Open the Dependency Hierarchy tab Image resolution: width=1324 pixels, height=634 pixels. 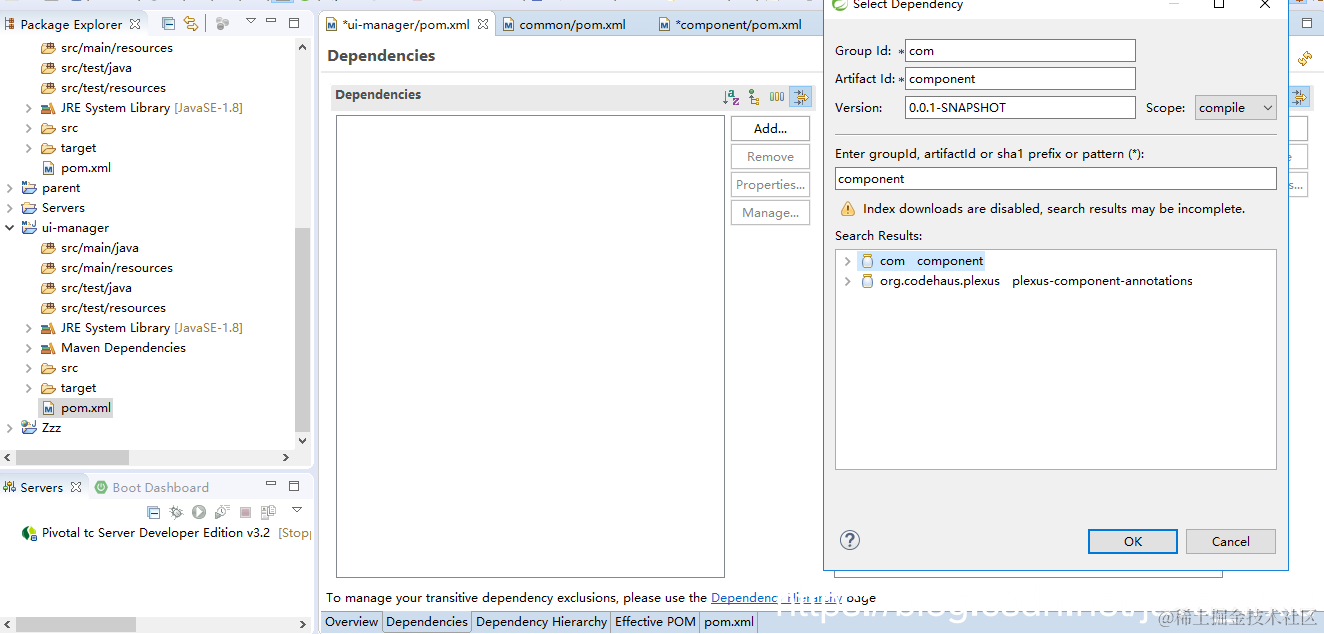click(x=541, y=621)
